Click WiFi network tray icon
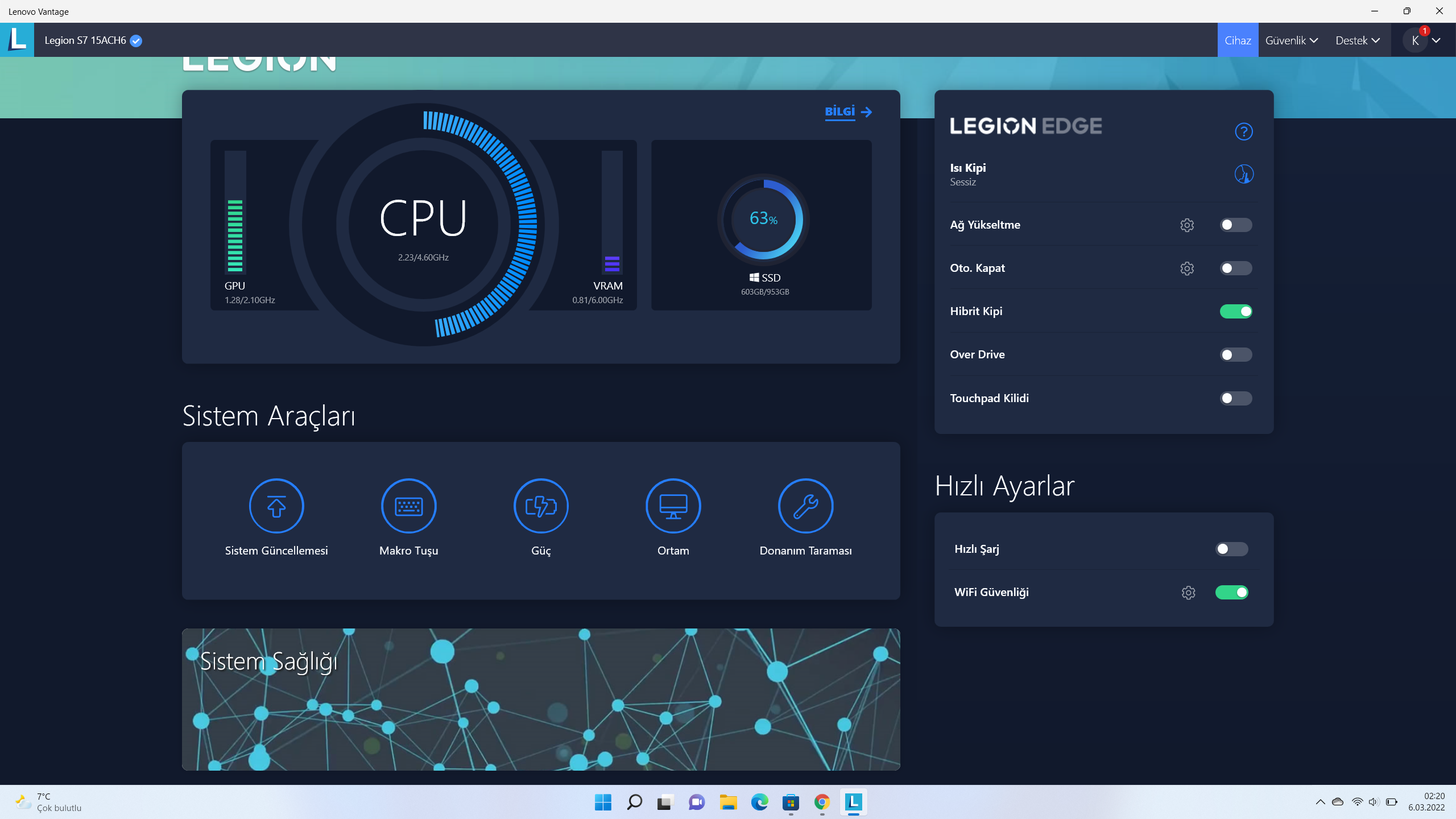Viewport: 1456px width, 819px height. pyautogui.click(x=1357, y=802)
